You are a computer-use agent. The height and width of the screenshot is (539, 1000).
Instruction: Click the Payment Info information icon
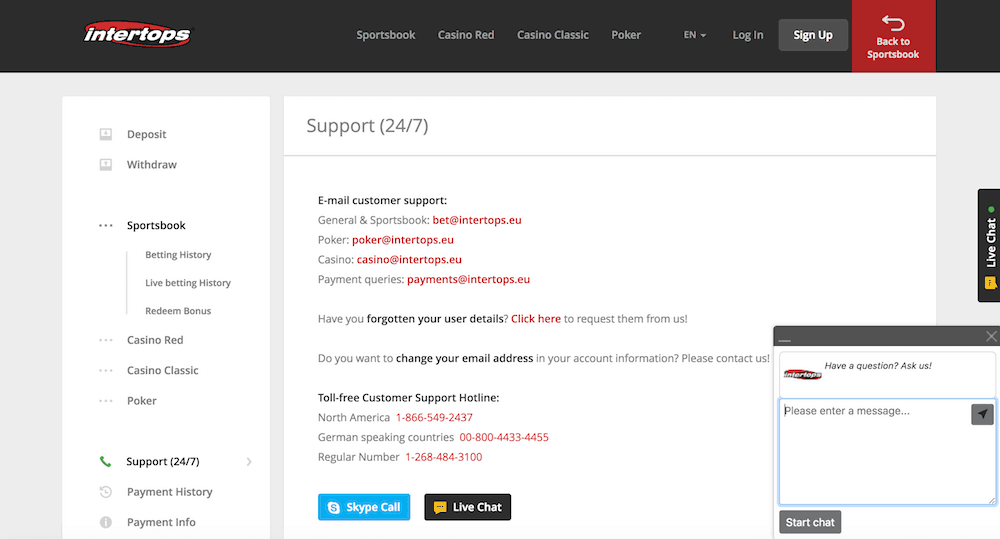[x=106, y=522]
